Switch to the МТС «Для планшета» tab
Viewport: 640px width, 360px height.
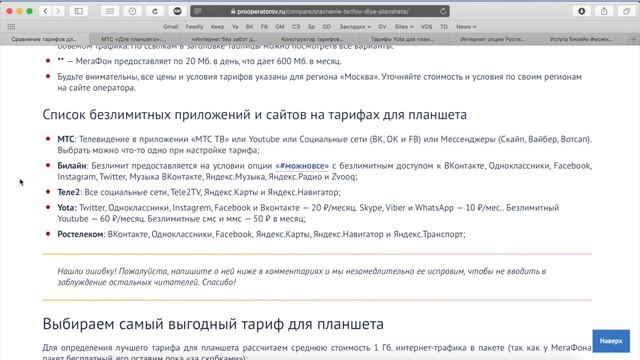point(133,39)
